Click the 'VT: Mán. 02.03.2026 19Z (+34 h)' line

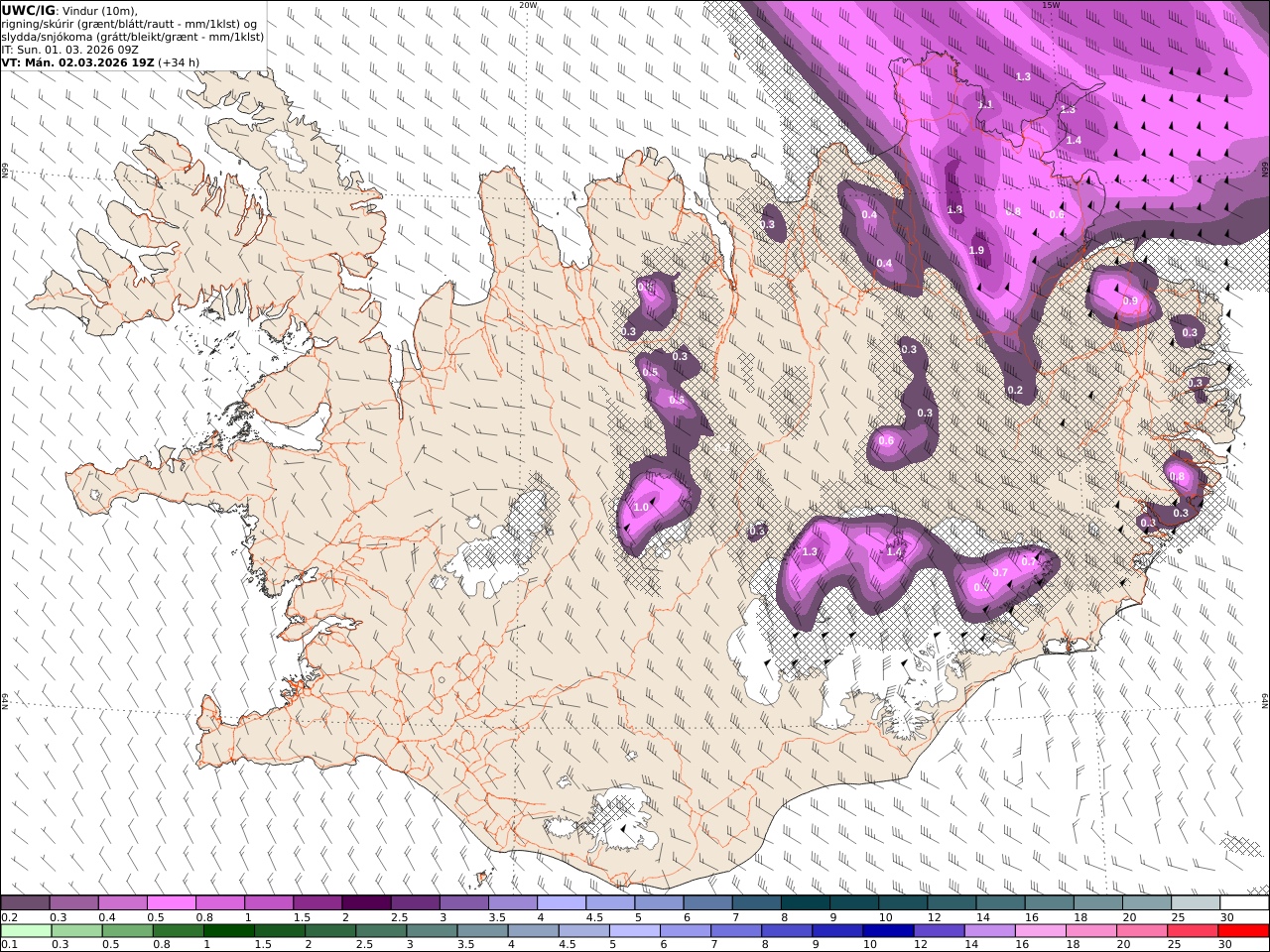[100, 61]
